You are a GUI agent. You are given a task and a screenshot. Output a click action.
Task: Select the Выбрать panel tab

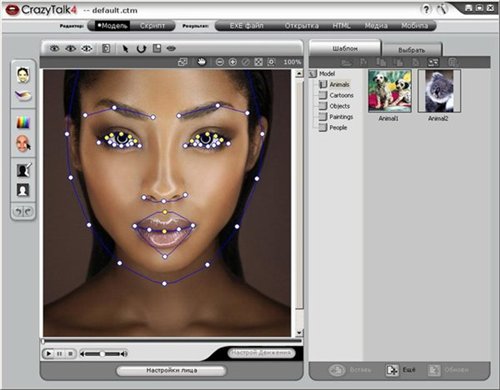click(412, 50)
